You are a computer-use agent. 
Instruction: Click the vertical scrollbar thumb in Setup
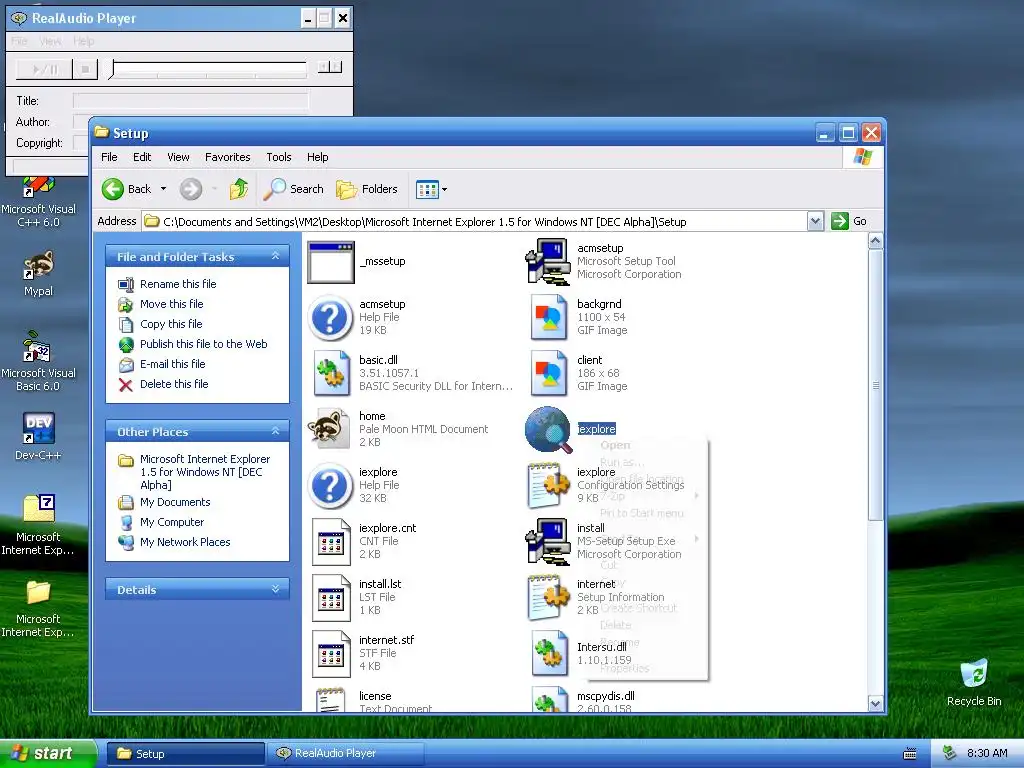click(x=875, y=385)
